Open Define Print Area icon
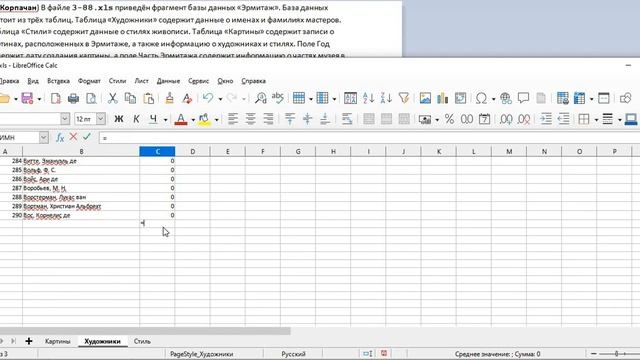 562,98
